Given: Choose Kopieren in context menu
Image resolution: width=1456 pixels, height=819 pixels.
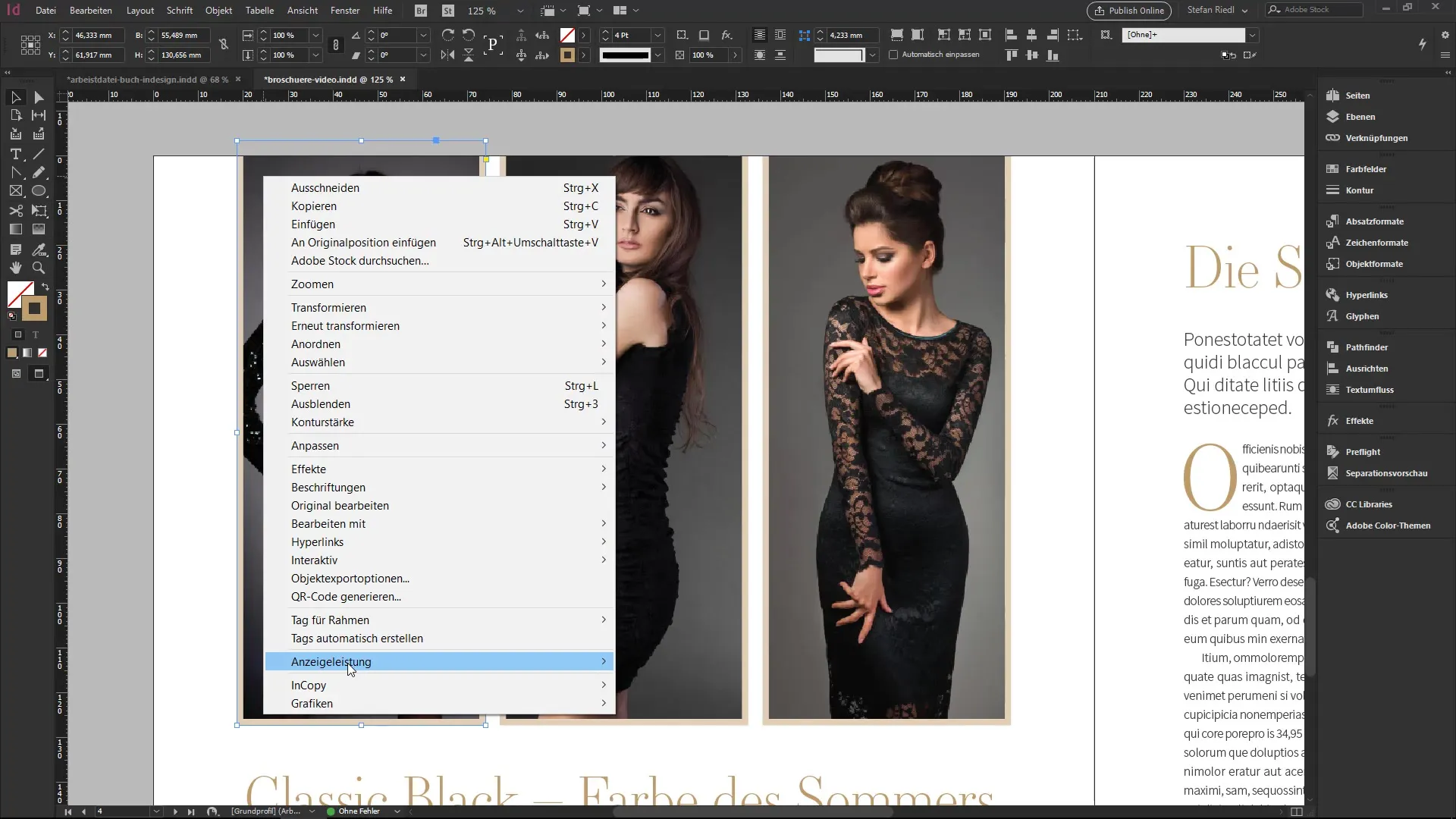Looking at the screenshot, I should click(439, 206).
